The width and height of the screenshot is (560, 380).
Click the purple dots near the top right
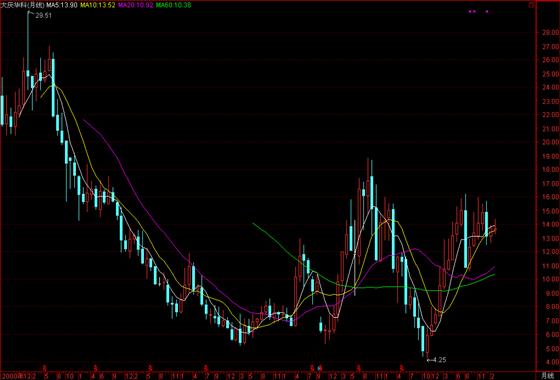(x=479, y=11)
